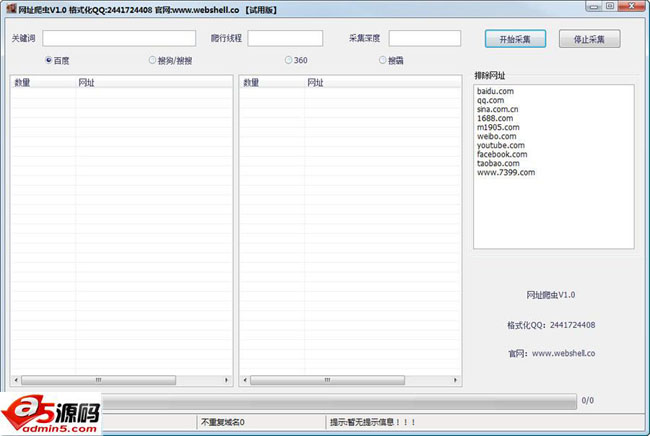The height and width of the screenshot is (436, 650).
Task: Select youtube.com in the exclude list
Action: [x=501, y=145]
